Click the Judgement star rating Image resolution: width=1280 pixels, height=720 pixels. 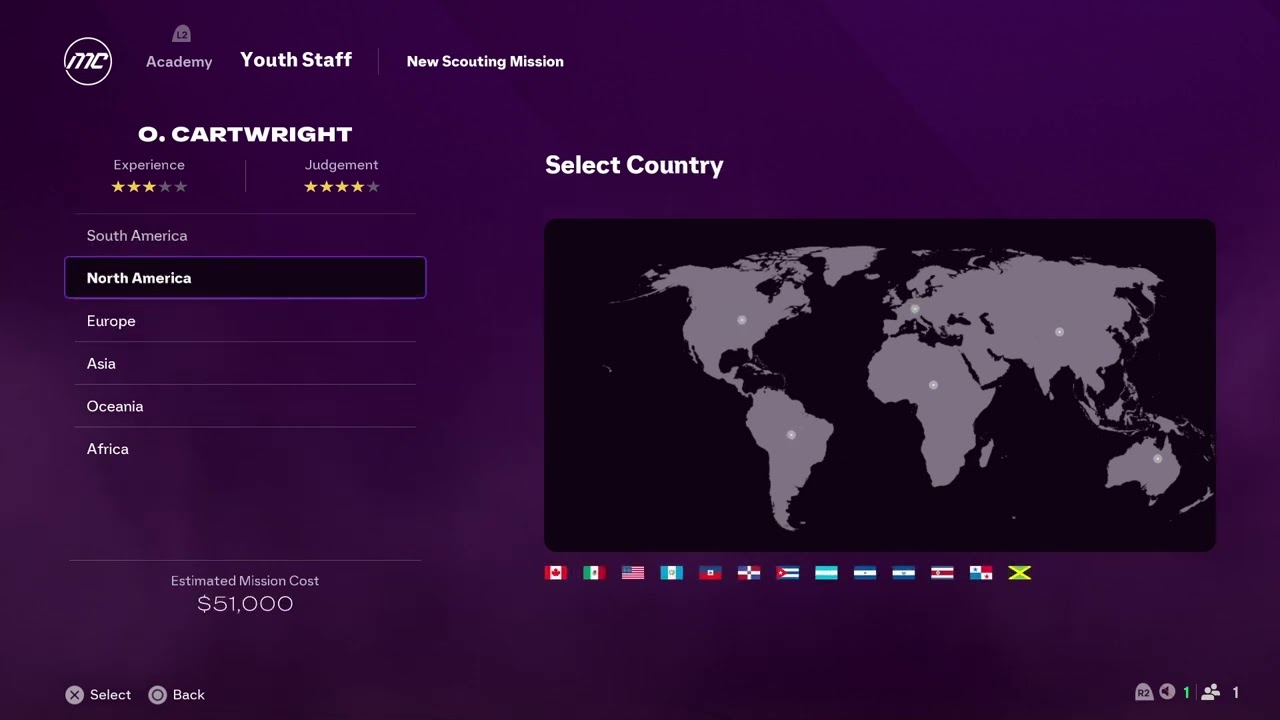point(342,187)
